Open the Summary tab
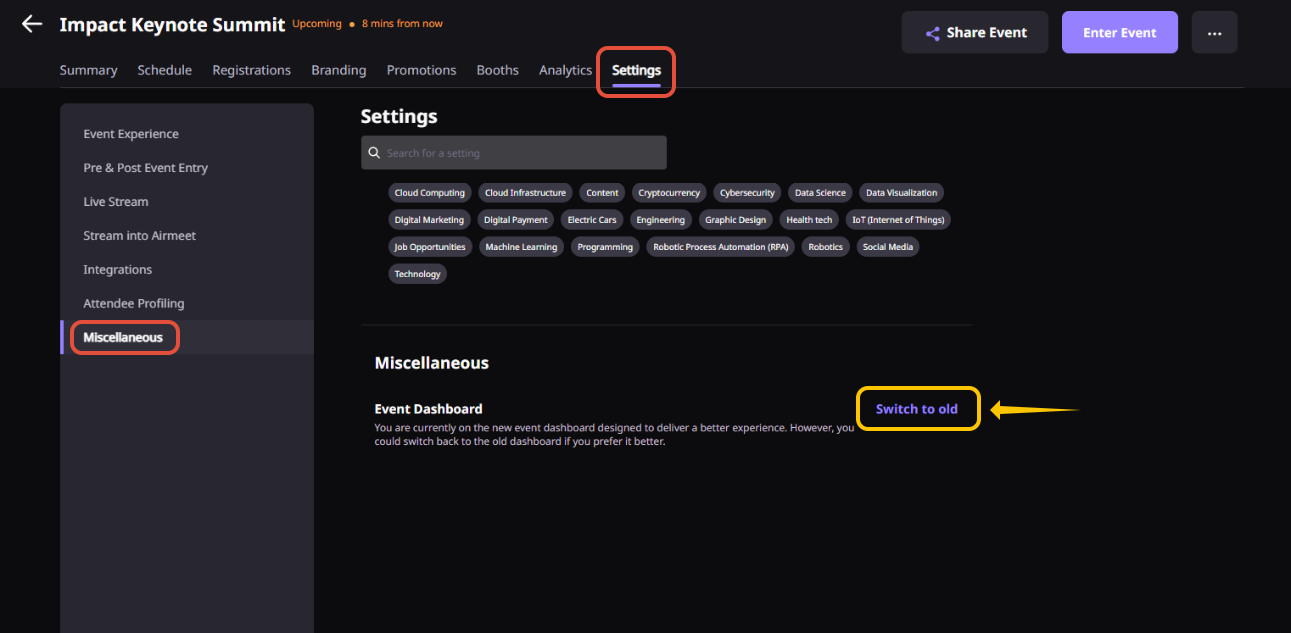1291x633 pixels. point(88,70)
